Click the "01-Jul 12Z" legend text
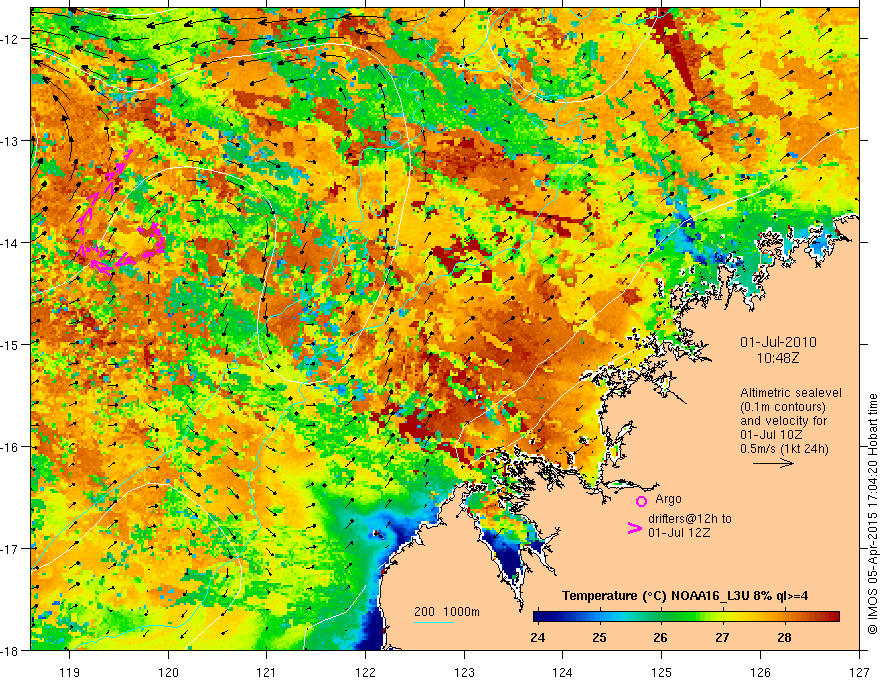The width and height of the screenshot is (880, 680). pyautogui.click(x=679, y=532)
